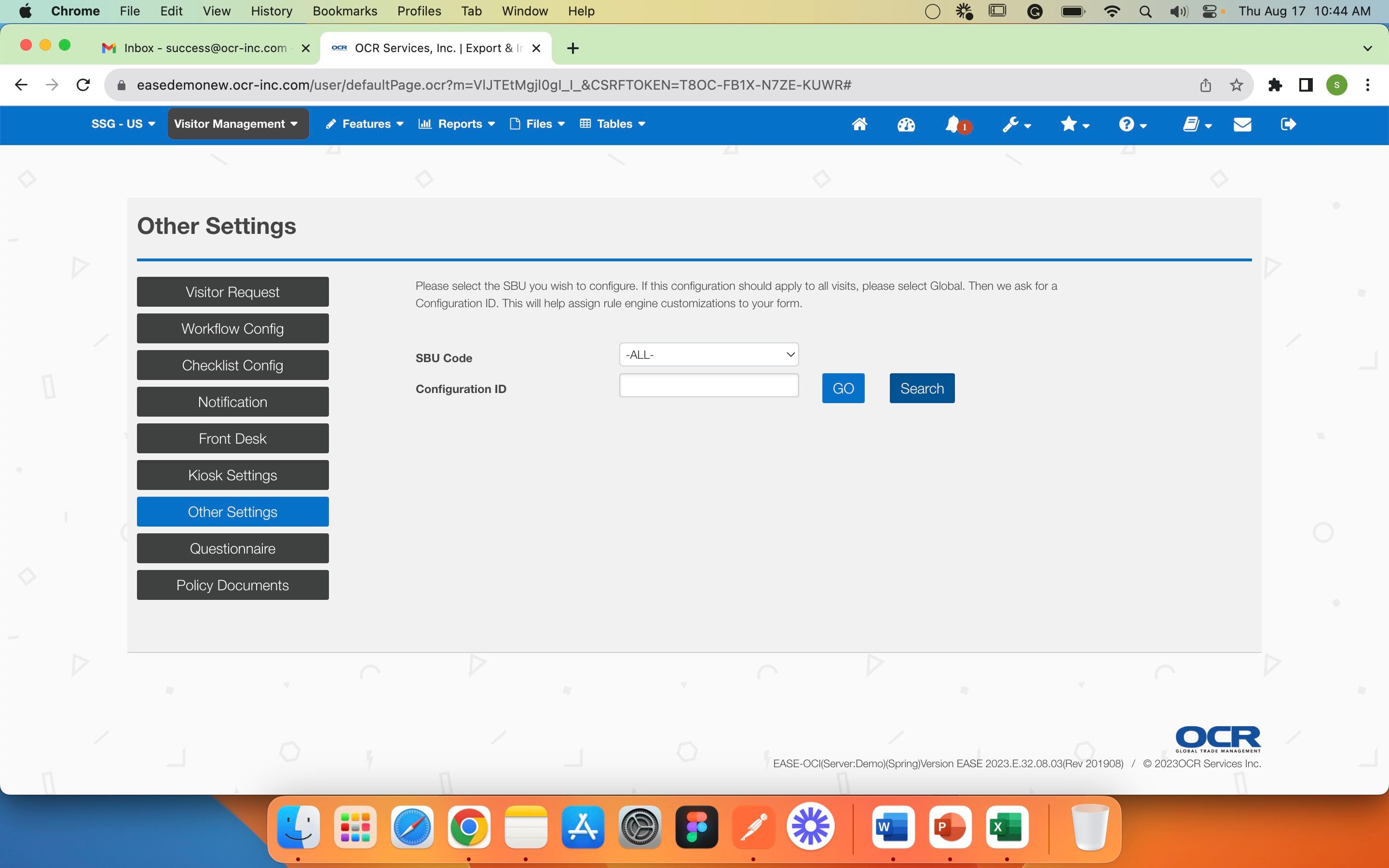Click the envelope mail icon
Image resolution: width=1389 pixels, height=868 pixels.
(x=1242, y=124)
